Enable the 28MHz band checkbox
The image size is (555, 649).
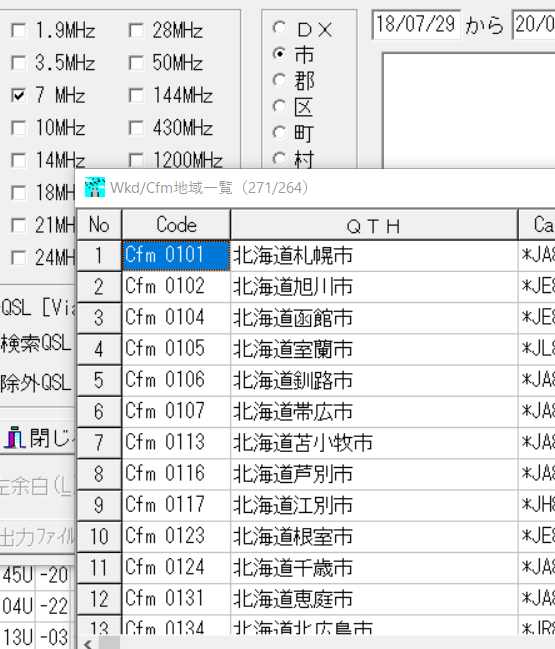tap(136, 30)
